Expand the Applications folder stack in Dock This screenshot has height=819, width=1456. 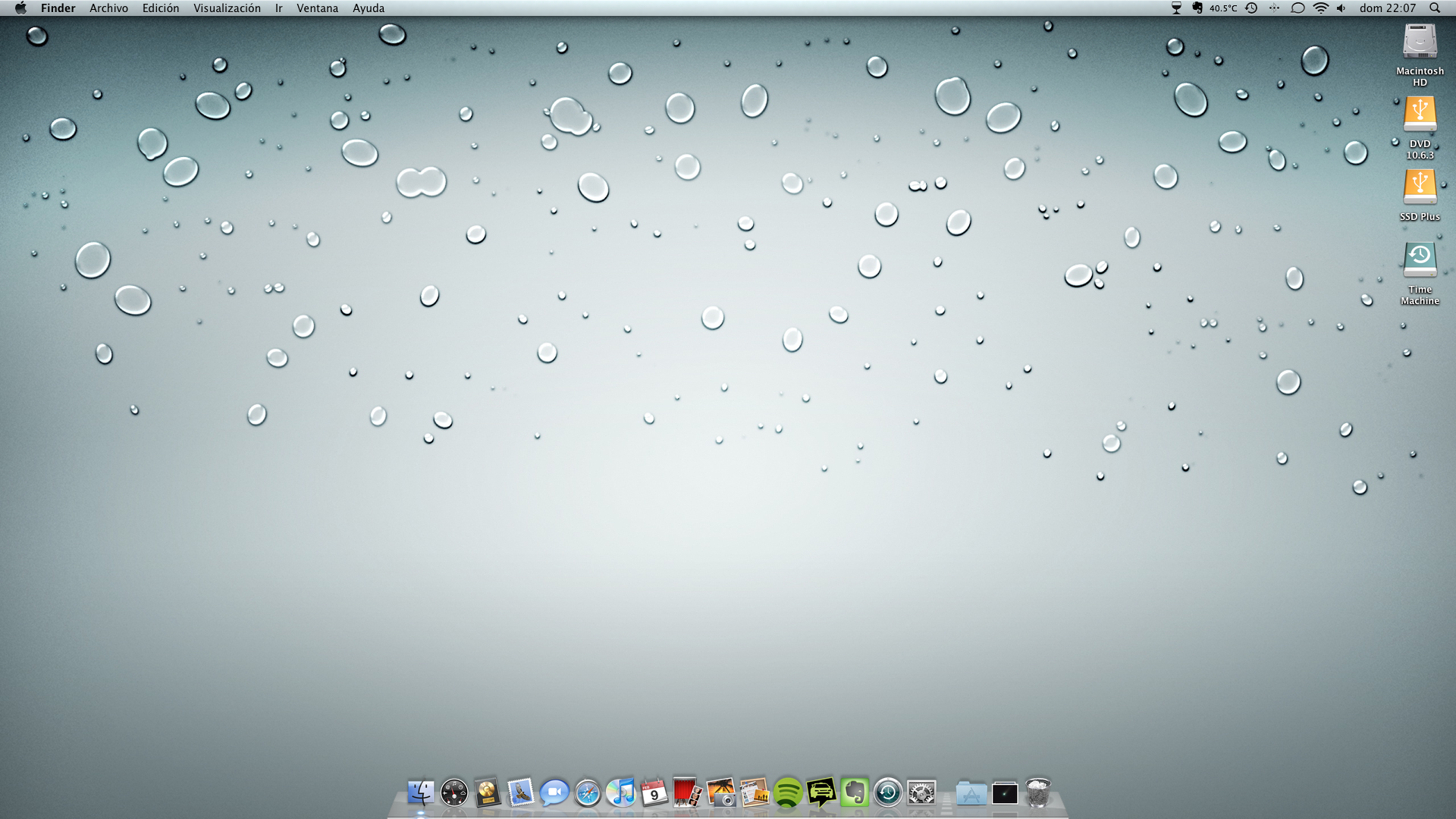pos(971,793)
